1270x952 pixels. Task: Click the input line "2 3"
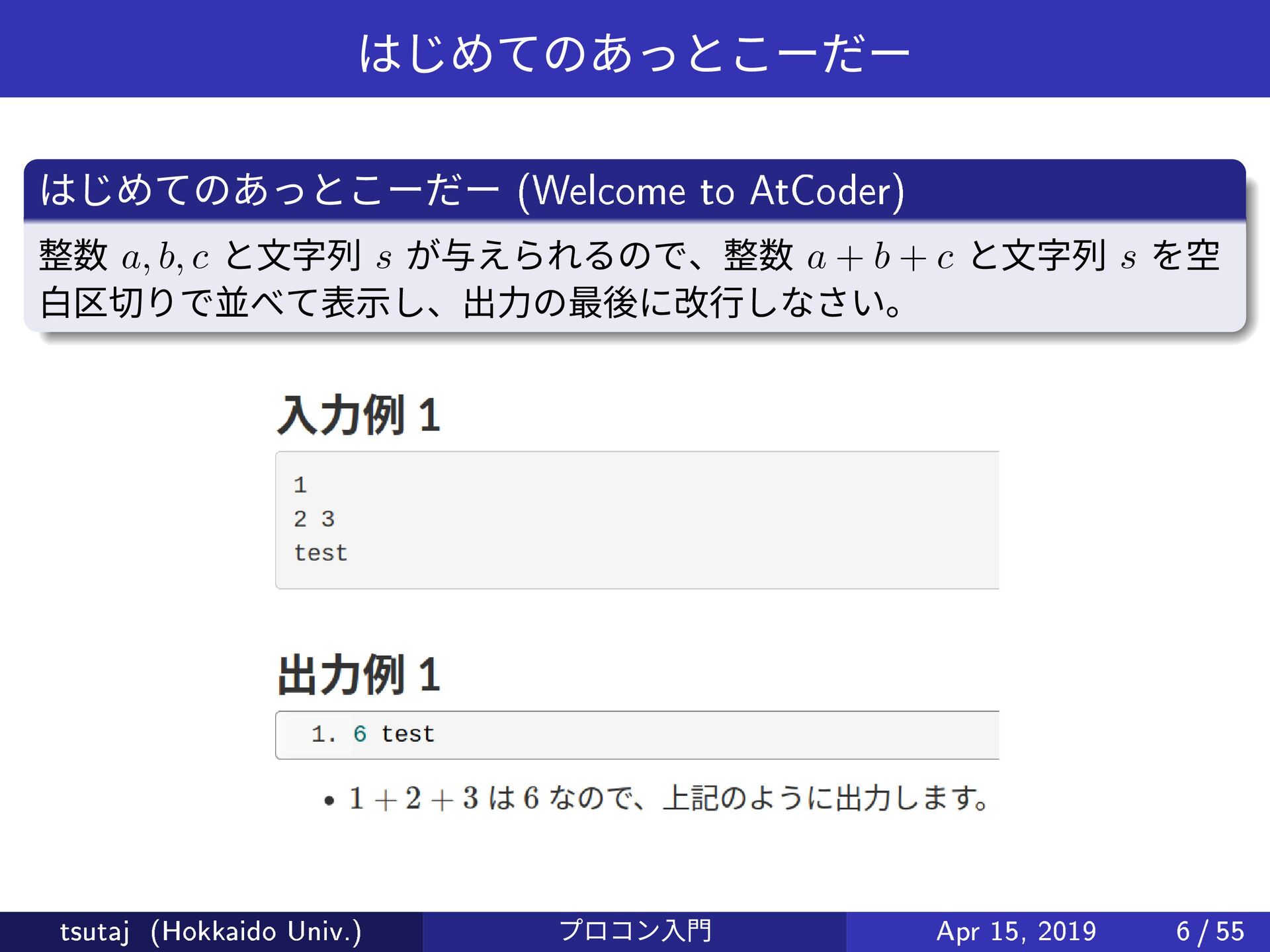point(314,519)
